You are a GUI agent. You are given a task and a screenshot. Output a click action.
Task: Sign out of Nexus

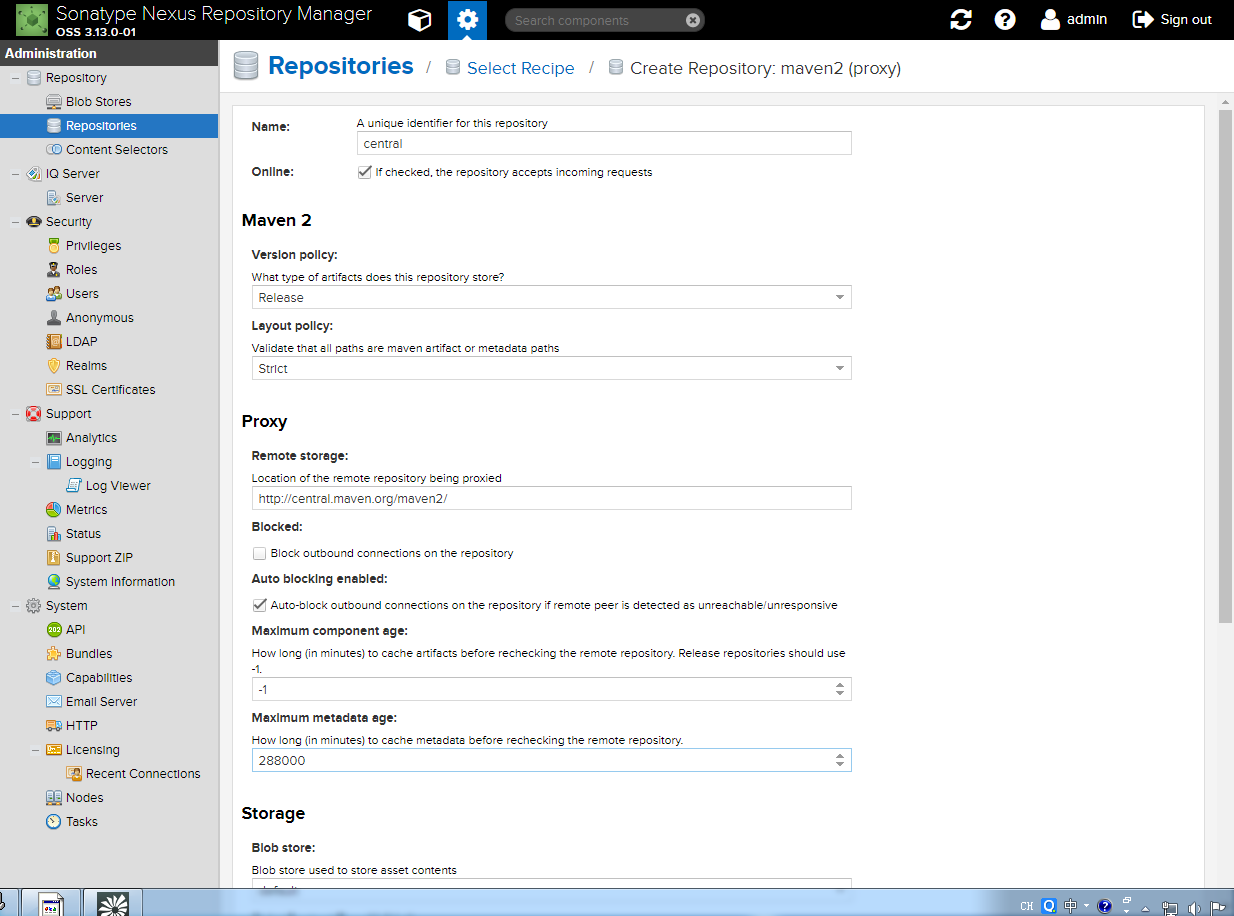point(1172,19)
